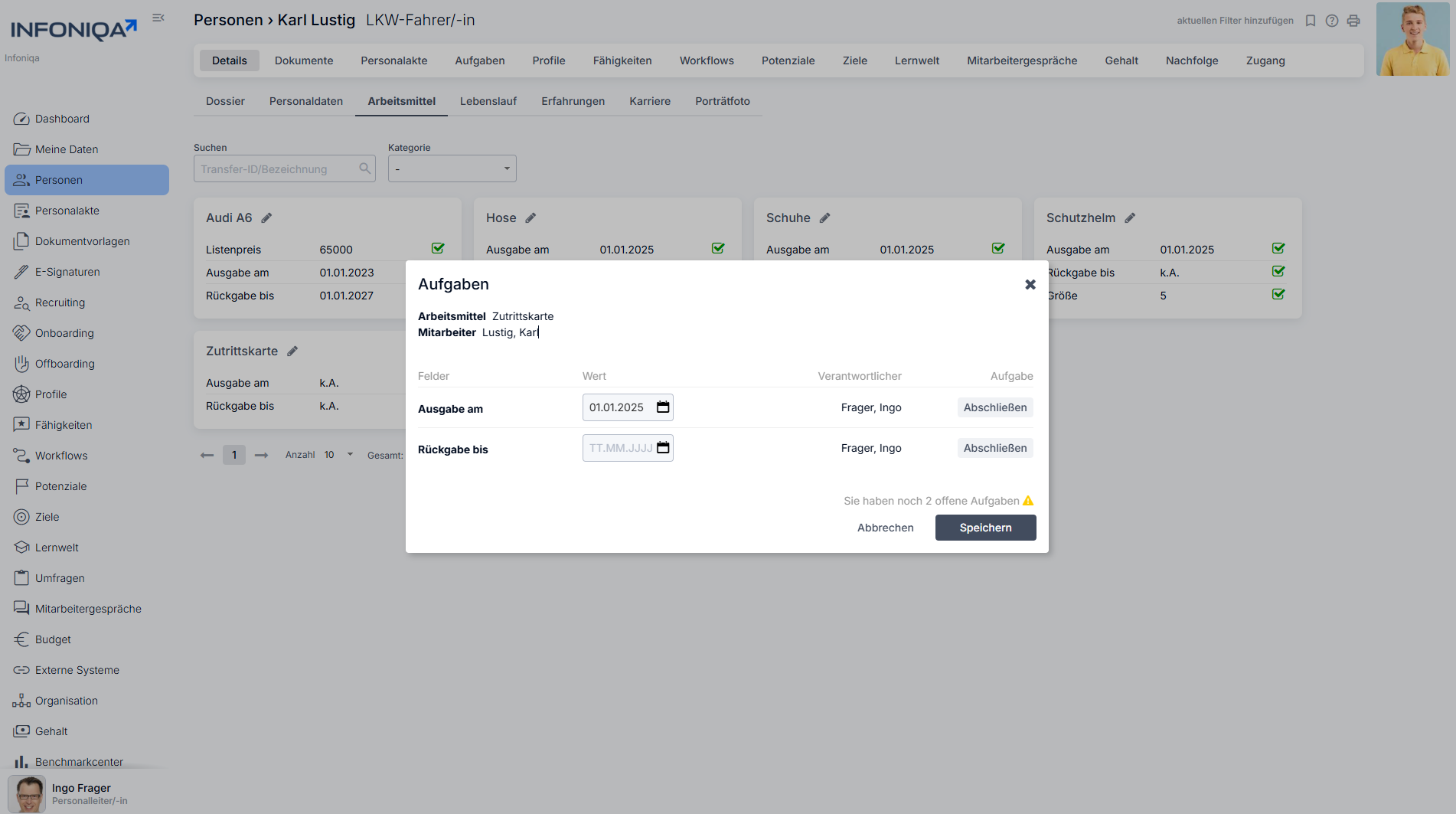Edit the Schuhe work item
This screenshot has width=1456, height=814.
pyautogui.click(x=824, y=218)
